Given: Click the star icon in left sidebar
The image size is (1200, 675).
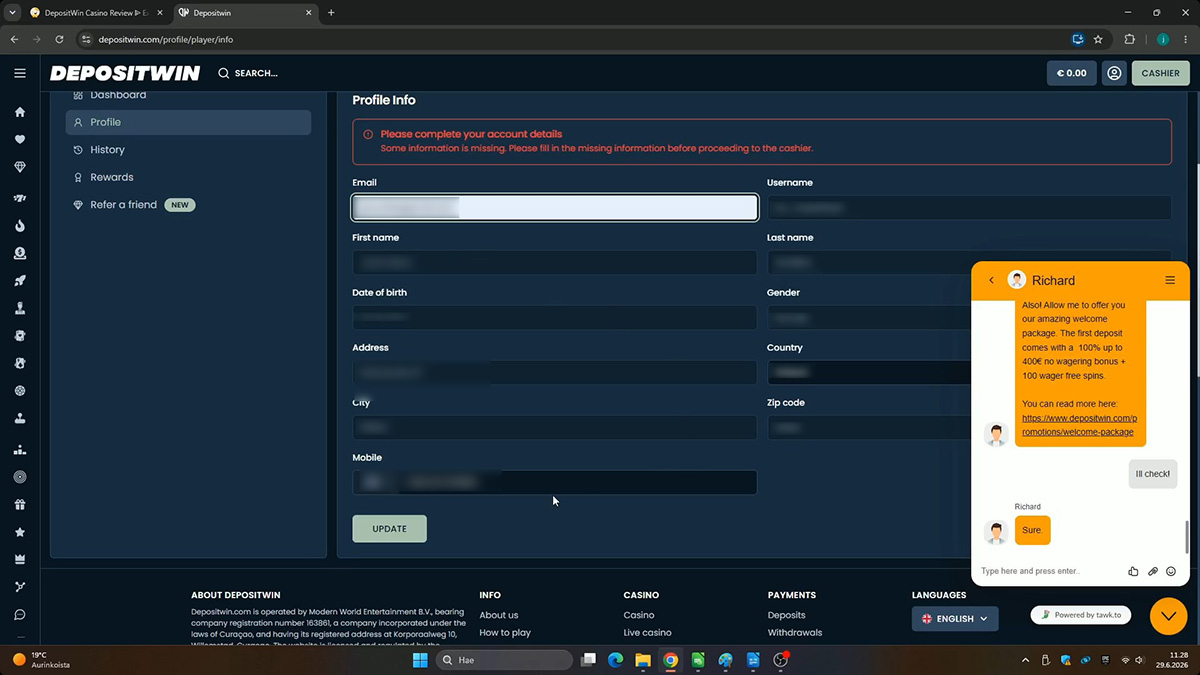Looking at the screenshot, I should click(x=19, y=532).
